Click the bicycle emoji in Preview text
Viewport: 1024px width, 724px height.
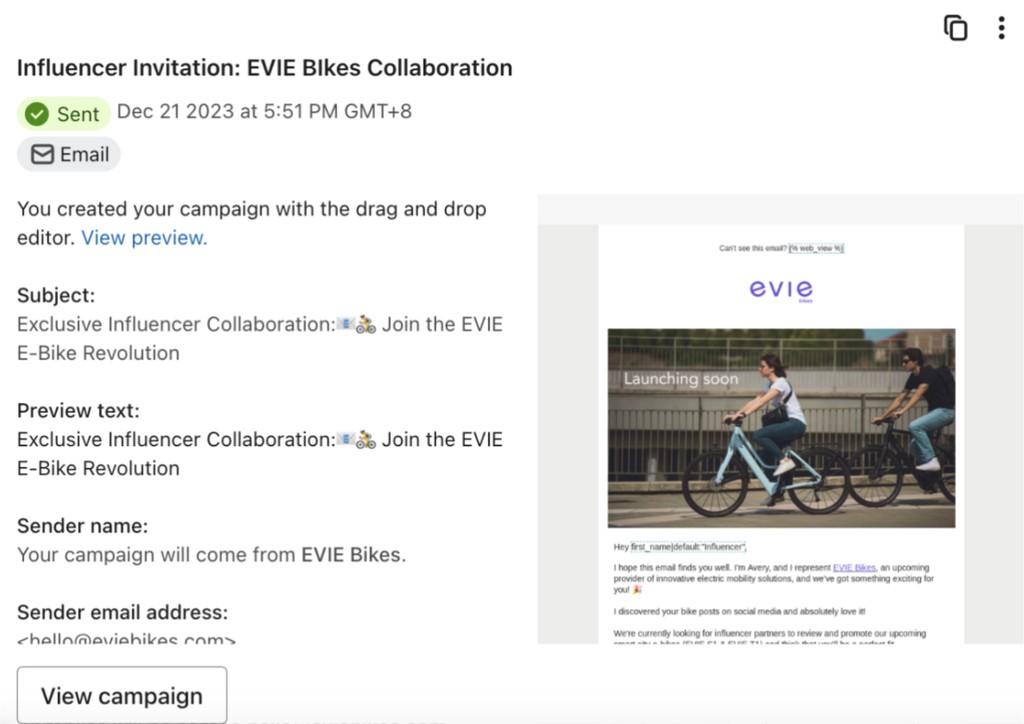point(366,440)
